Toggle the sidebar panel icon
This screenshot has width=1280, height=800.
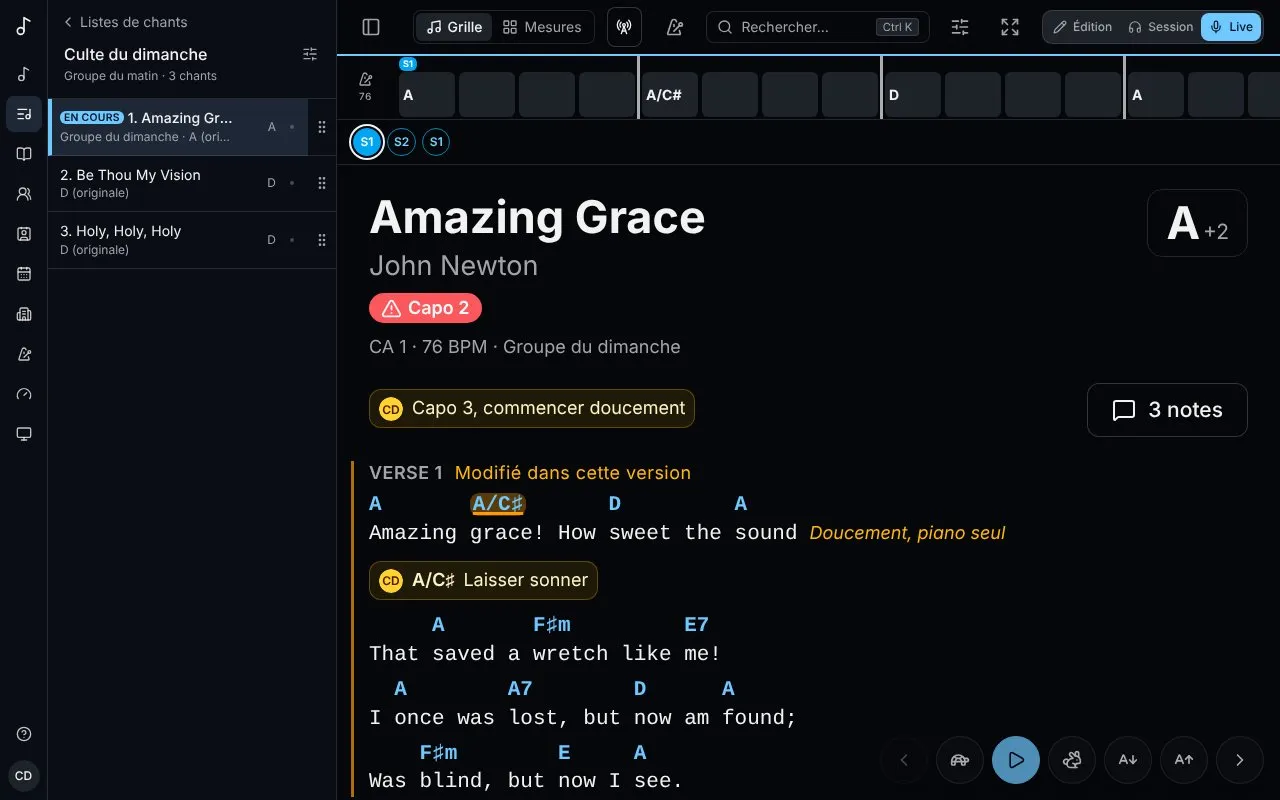point(371,27)
